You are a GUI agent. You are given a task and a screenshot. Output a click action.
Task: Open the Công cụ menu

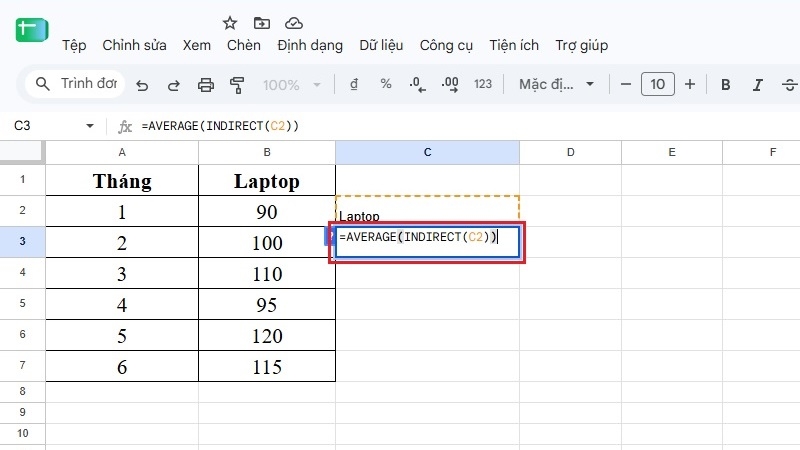pos(446,45)
